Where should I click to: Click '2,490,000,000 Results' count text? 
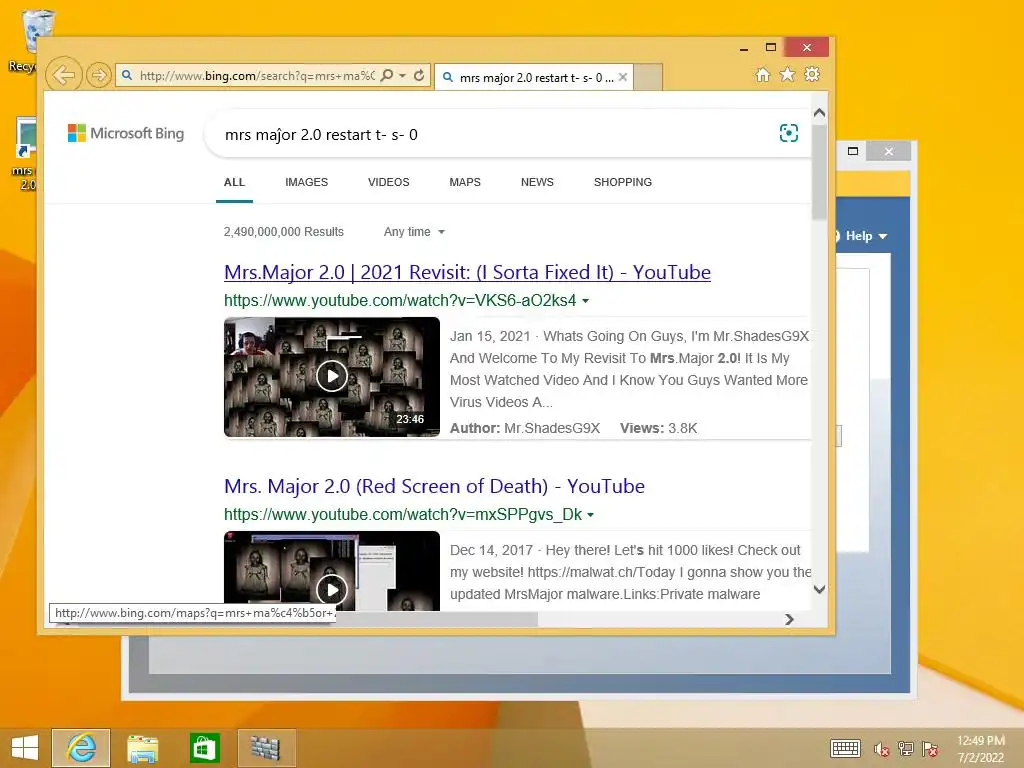point(283,232)
